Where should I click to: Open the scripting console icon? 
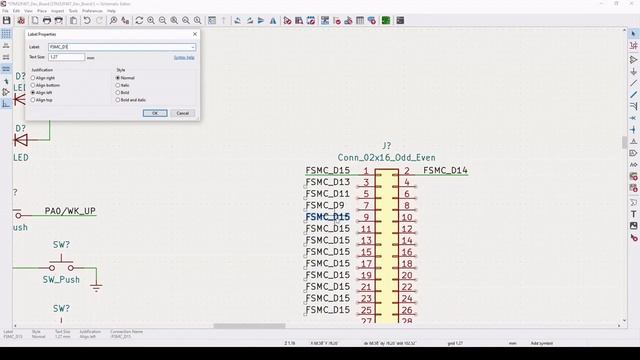[400, 20]
